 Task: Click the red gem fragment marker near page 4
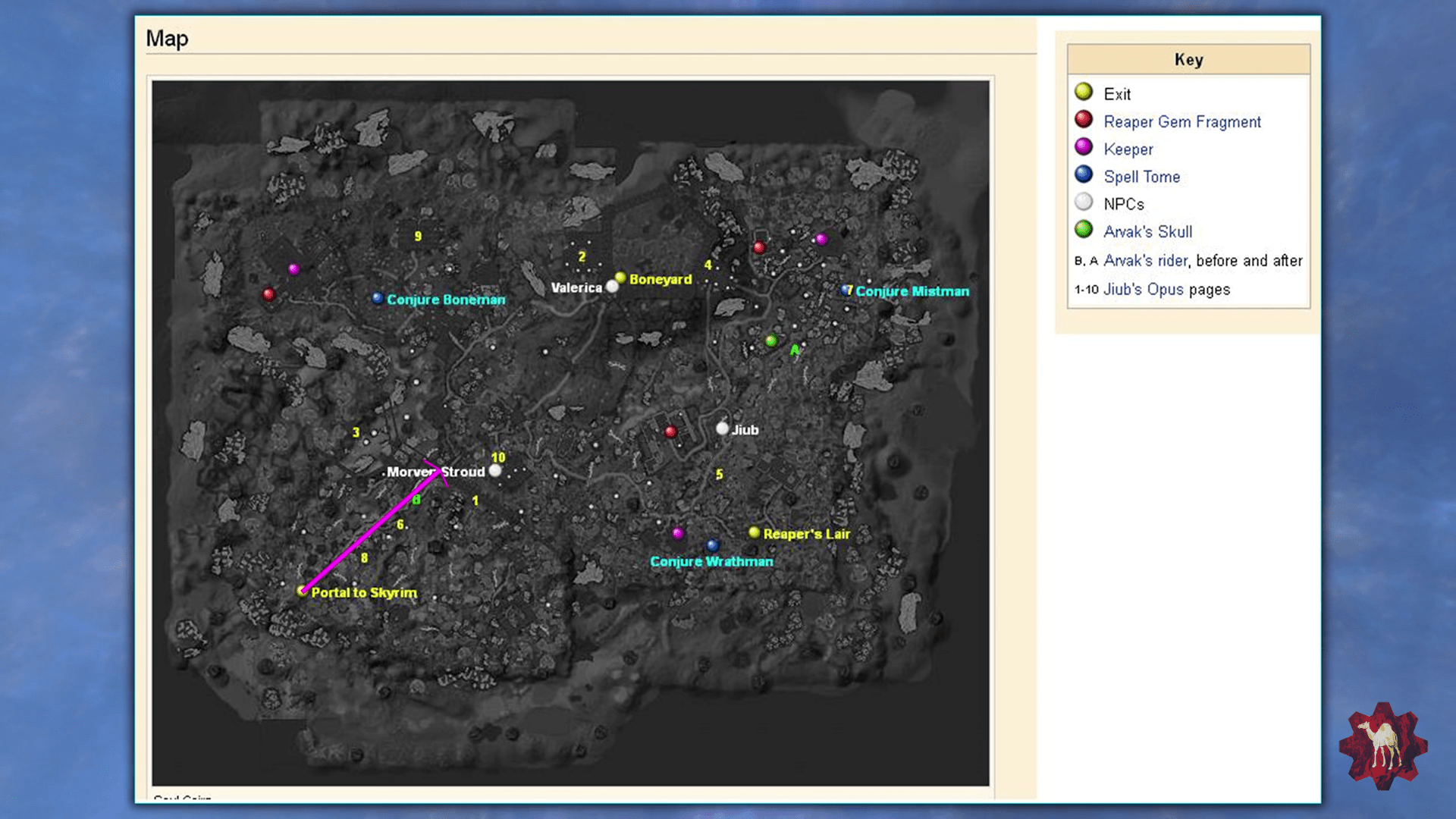pyautogui.click(x=758, y=247)
